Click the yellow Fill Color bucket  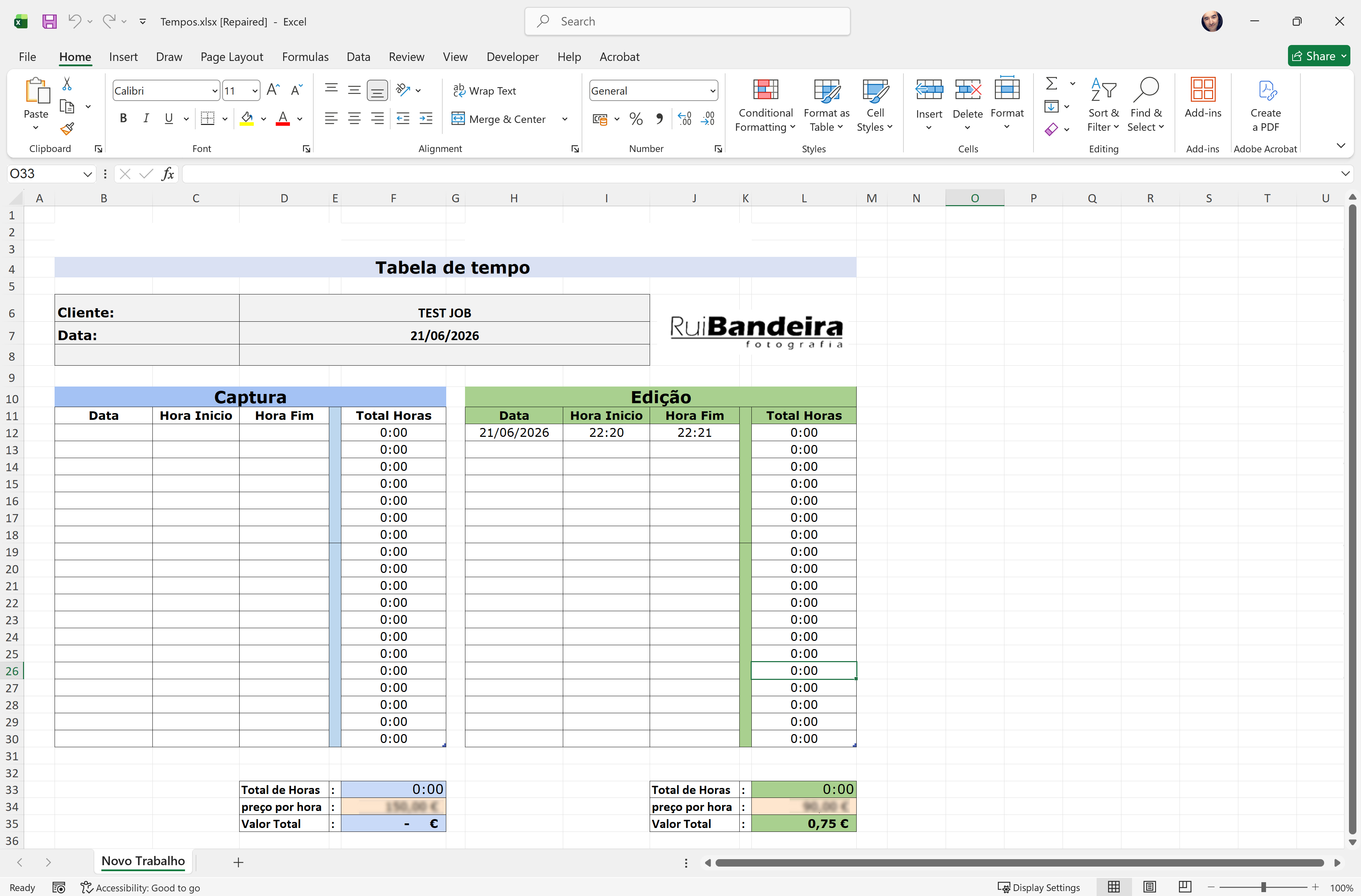coord(247,118)
